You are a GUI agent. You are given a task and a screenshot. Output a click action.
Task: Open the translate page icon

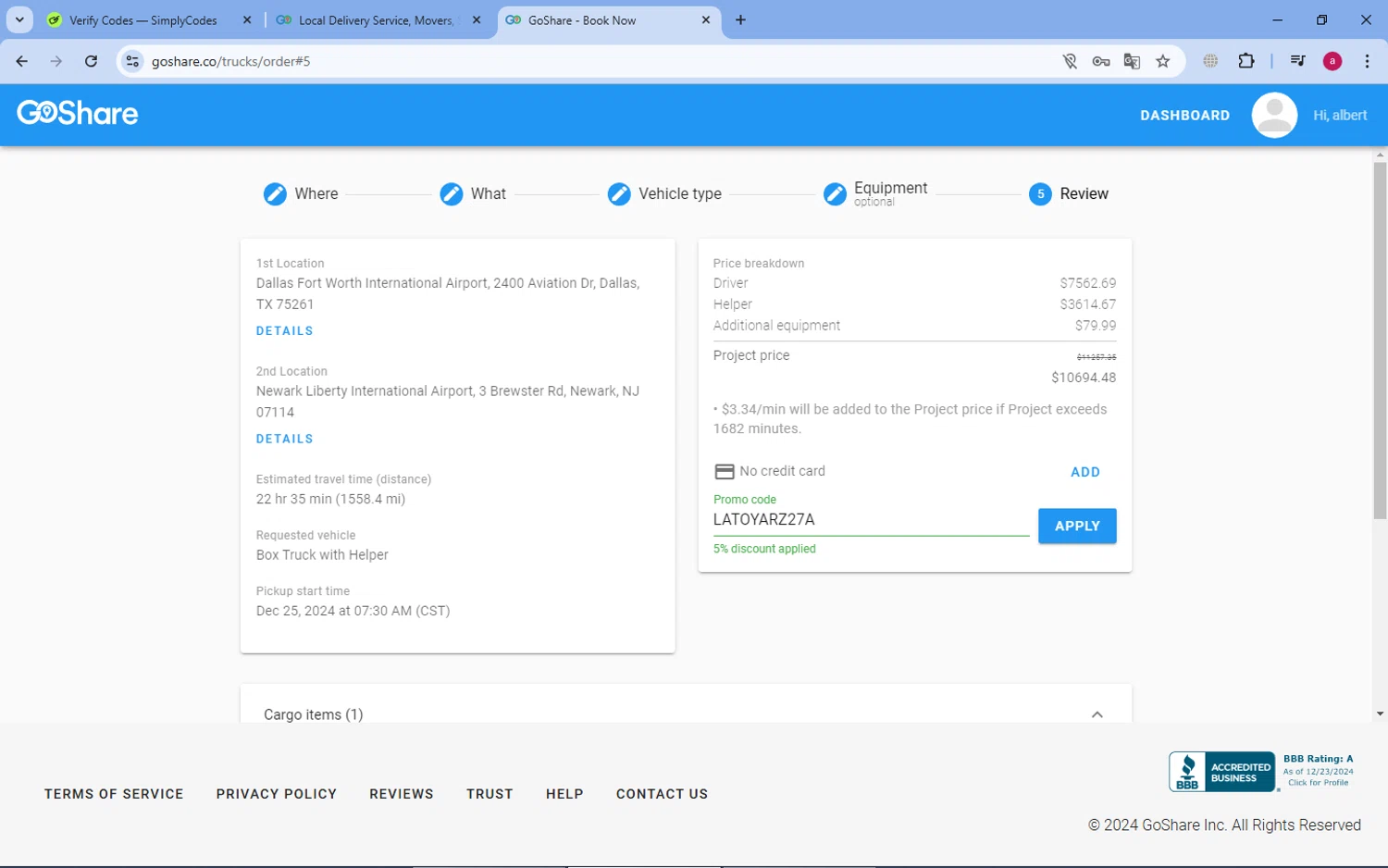click(x=1132, y=61)
